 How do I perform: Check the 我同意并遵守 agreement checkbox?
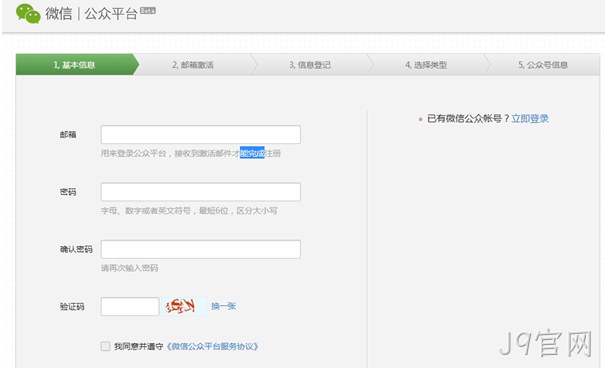(105, 346)
